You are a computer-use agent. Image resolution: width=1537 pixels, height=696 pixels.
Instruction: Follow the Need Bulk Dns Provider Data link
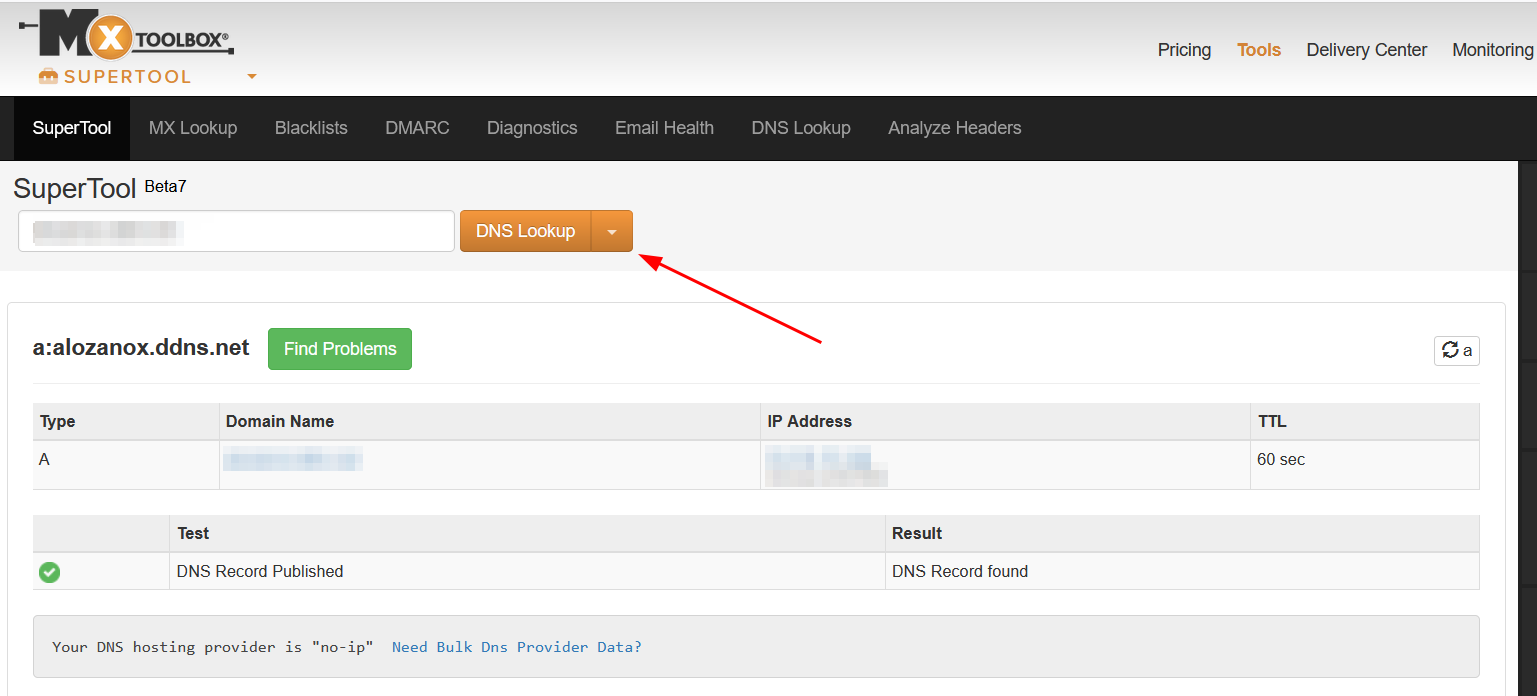point(517,647)
